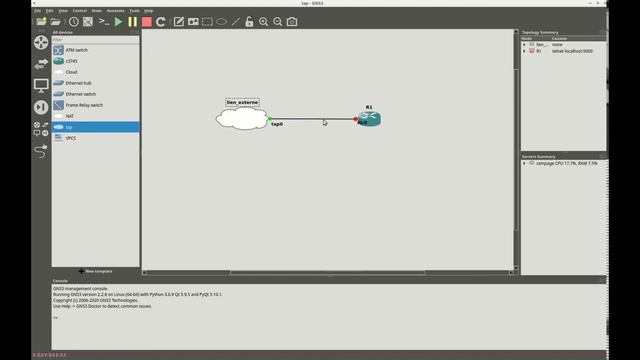Viewport: 640px width, 360px height.
Task: Toggle show interface labels icon
Action: click(88, 22)
